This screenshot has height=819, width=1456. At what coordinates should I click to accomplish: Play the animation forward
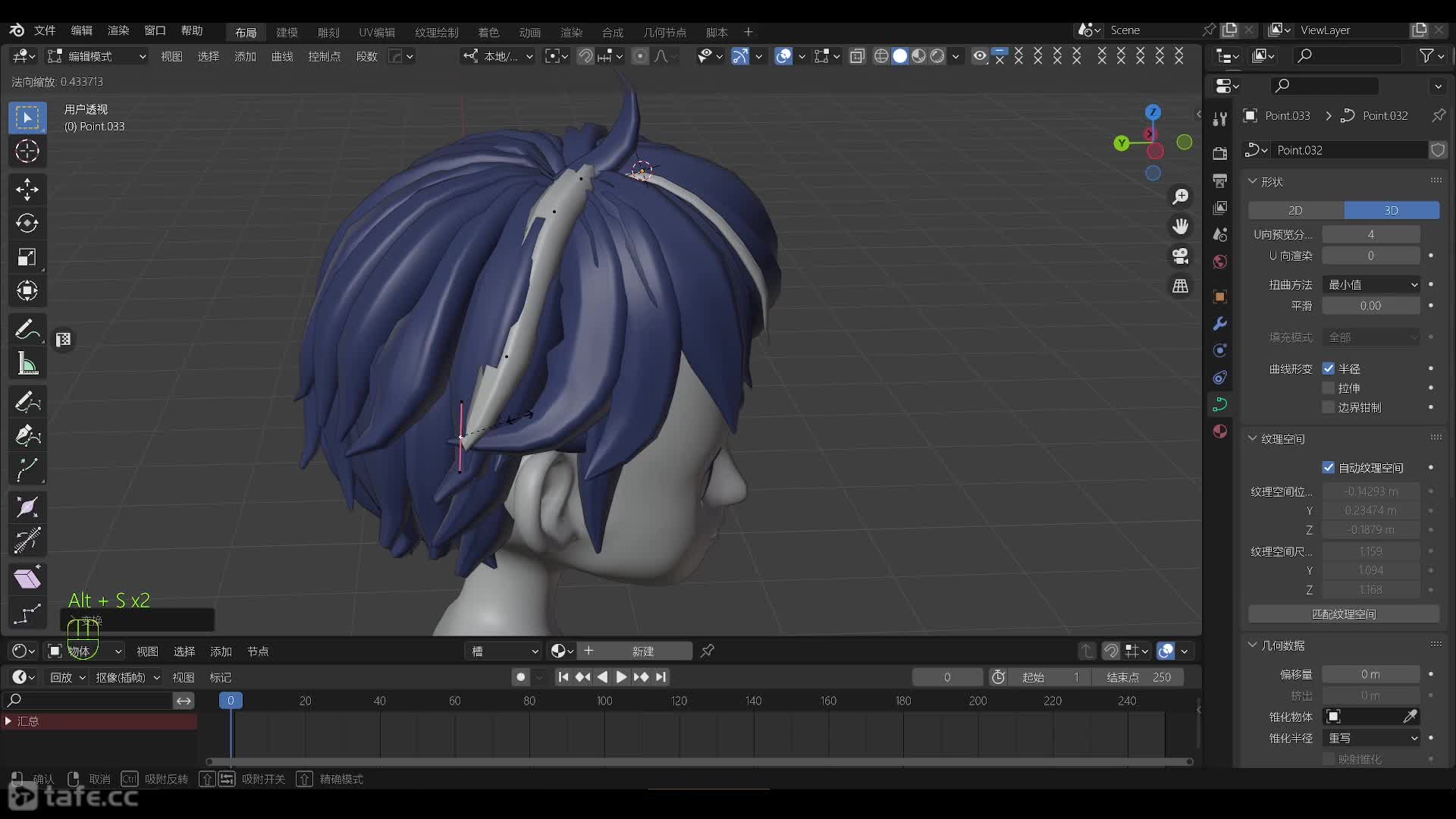pyautogui.click(x=621, y=677)
